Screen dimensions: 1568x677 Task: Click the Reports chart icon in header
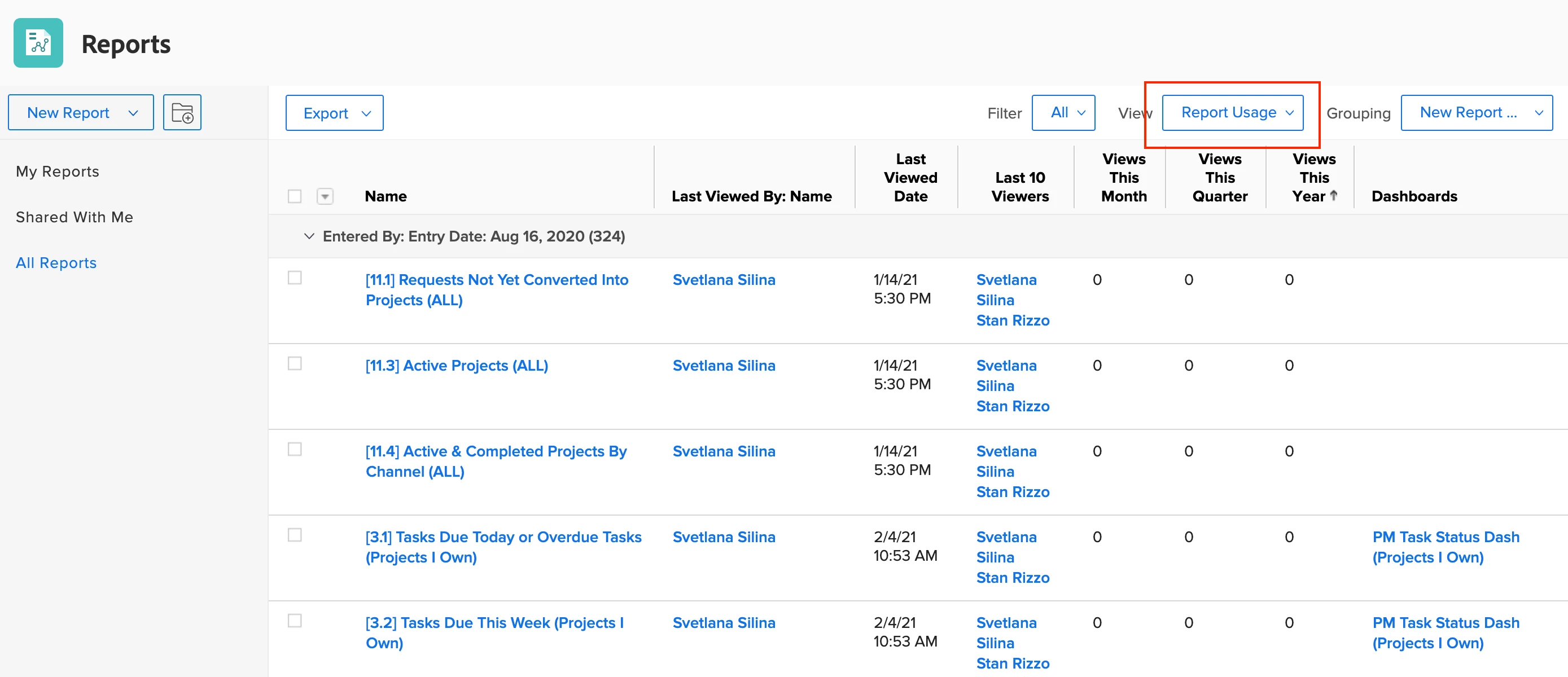[x=38, y=43]
